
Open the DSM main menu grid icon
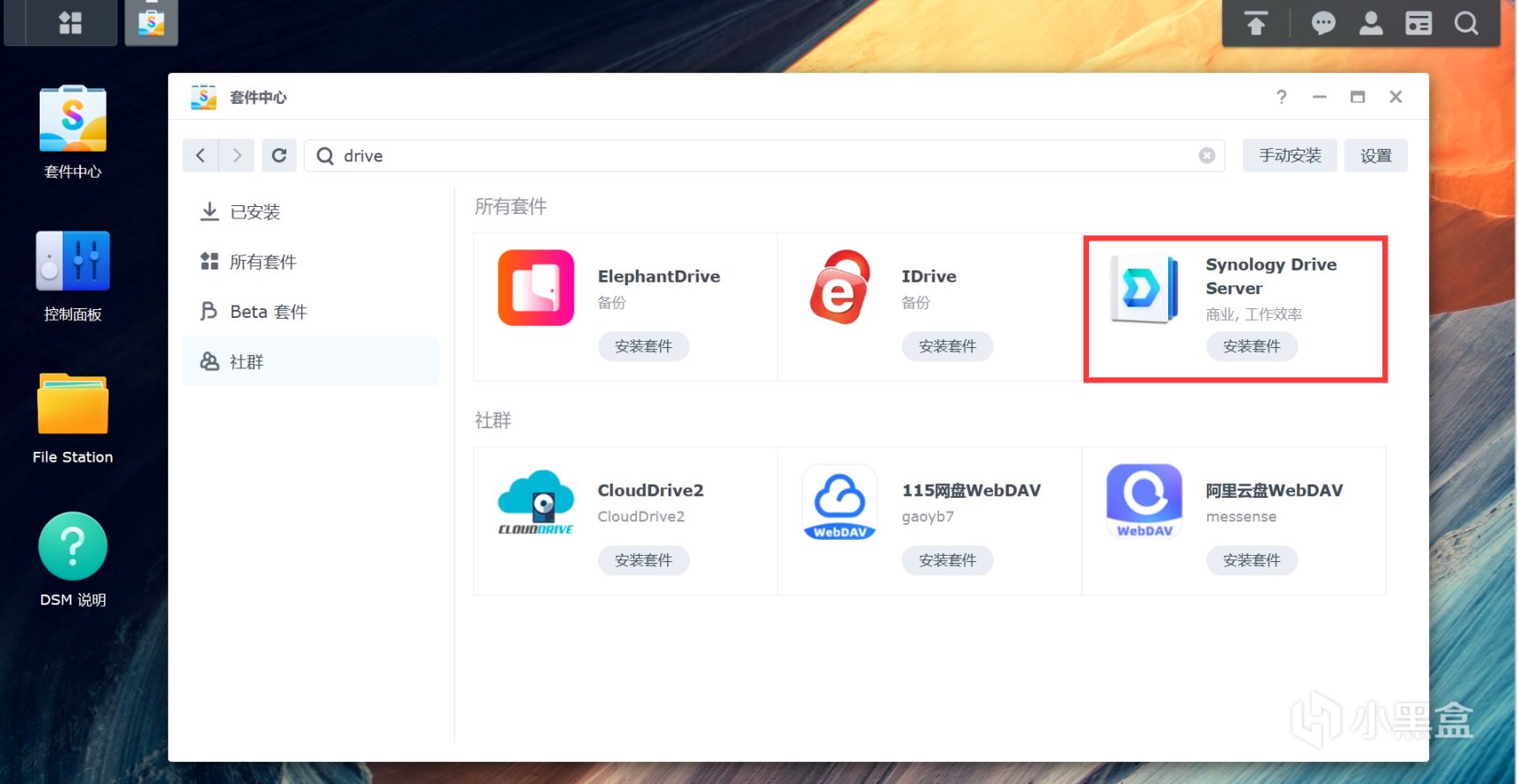click(x=70, y=23)
